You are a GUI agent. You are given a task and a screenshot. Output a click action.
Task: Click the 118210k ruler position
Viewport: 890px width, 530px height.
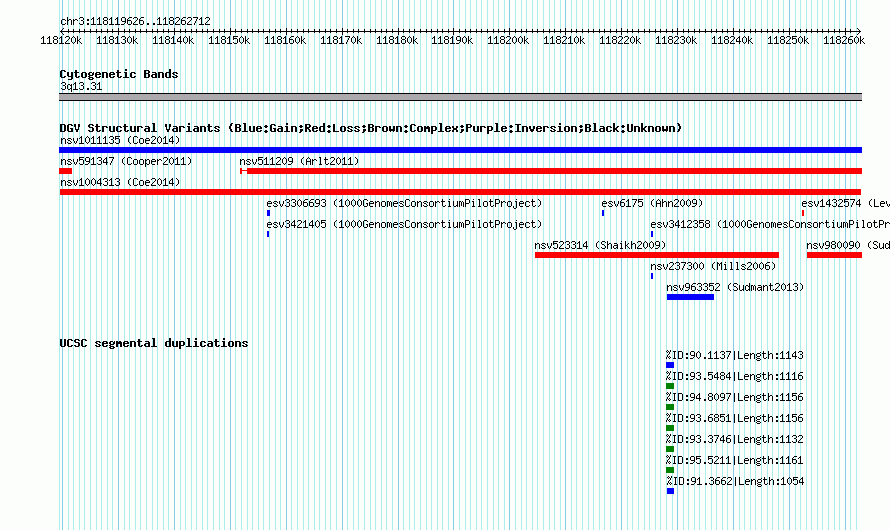point(564,40)
